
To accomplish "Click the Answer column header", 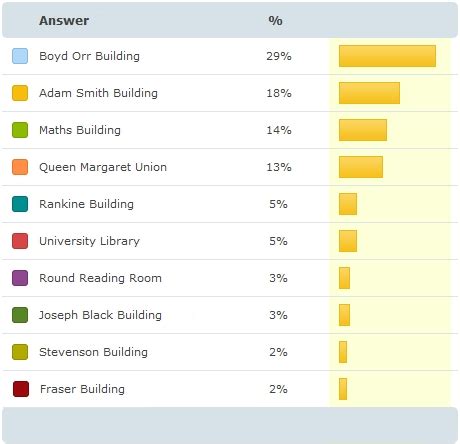I will 64,21.
